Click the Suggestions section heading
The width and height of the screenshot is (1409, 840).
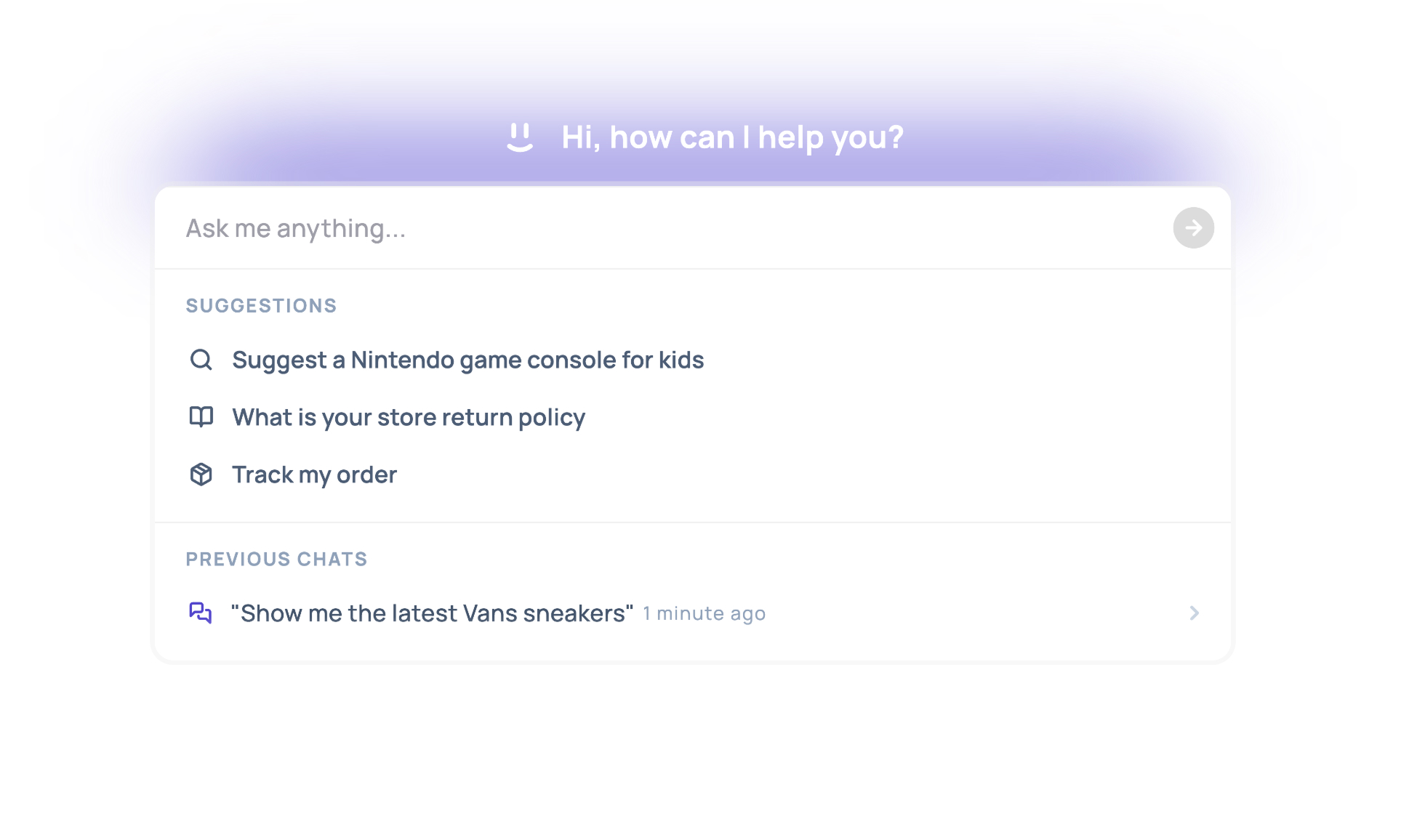[x=261, y=306]
